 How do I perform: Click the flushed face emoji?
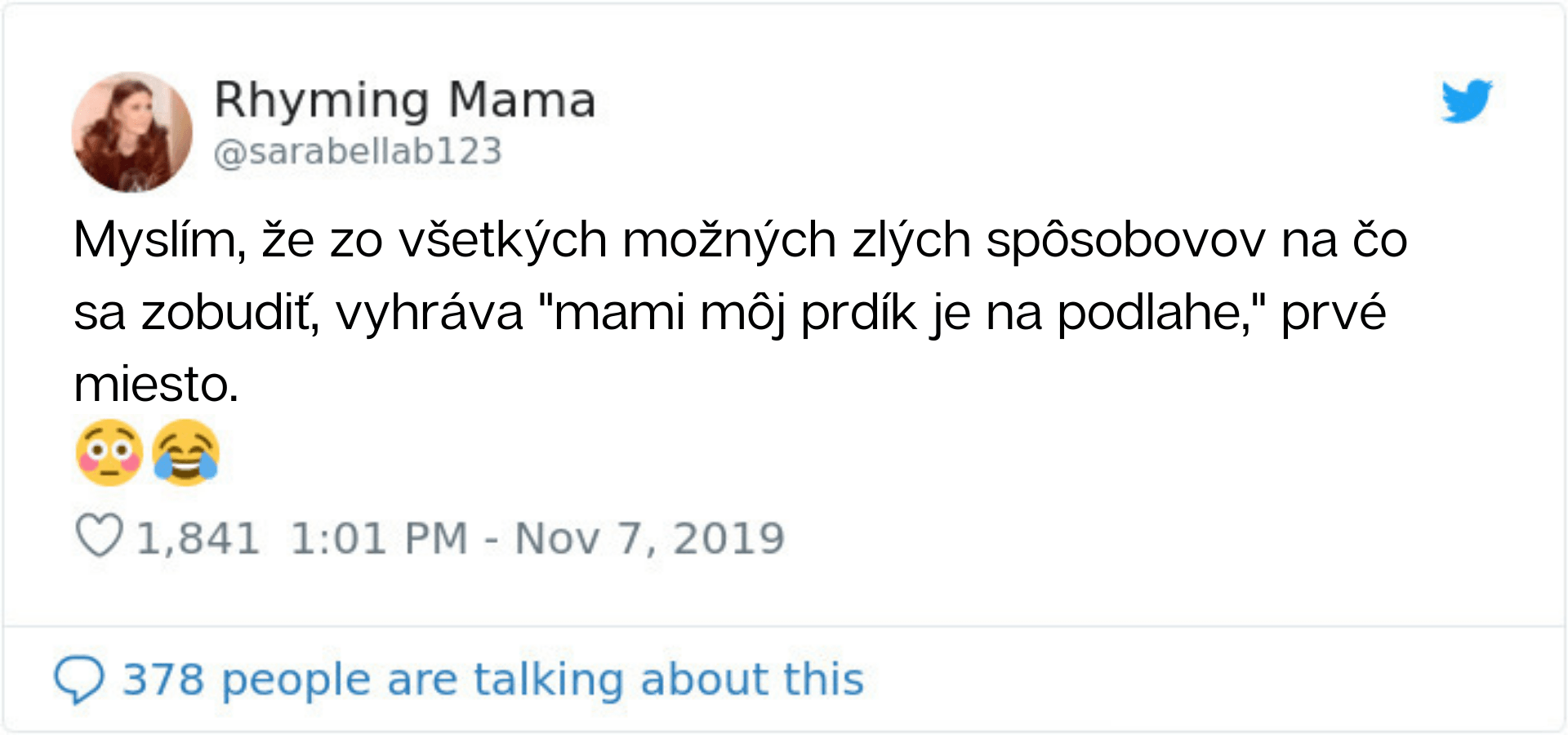pyautogui.click(x=109, y=453)
